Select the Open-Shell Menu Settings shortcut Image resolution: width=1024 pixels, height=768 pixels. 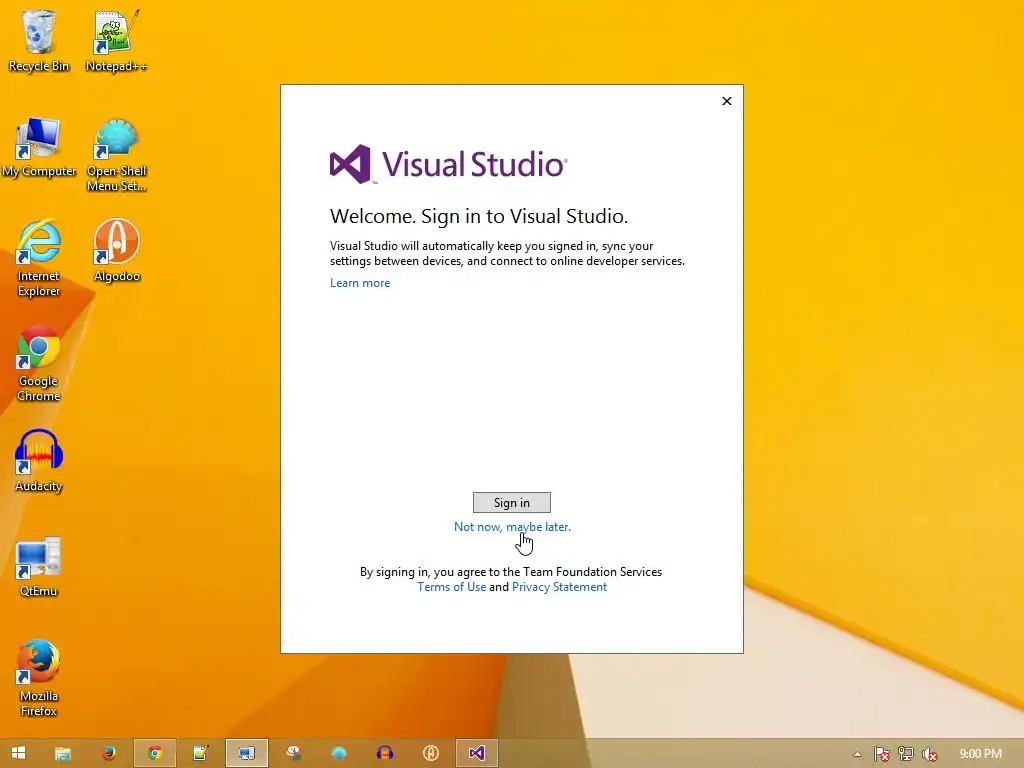tap(116, 155)
